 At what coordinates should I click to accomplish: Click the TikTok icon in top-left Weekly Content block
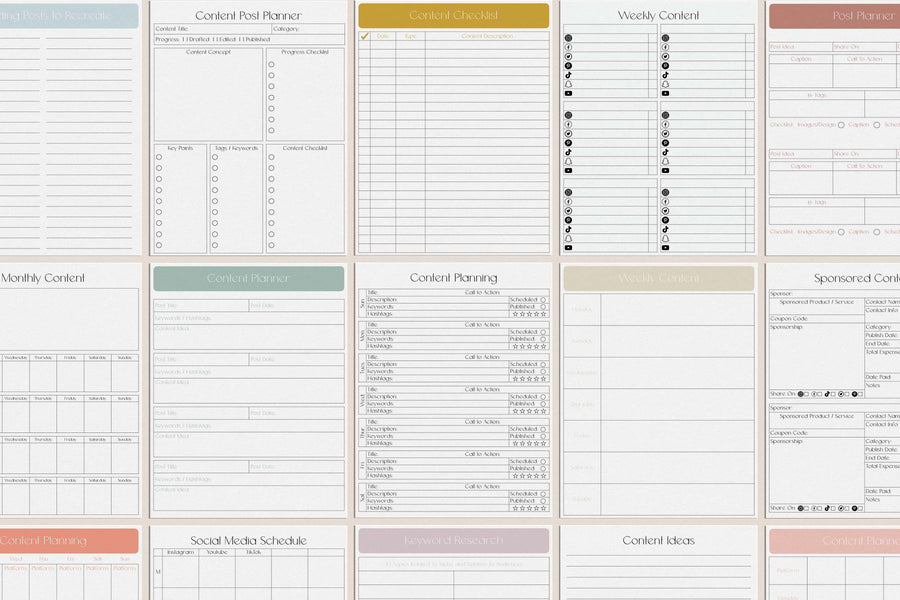click(568, 75)
